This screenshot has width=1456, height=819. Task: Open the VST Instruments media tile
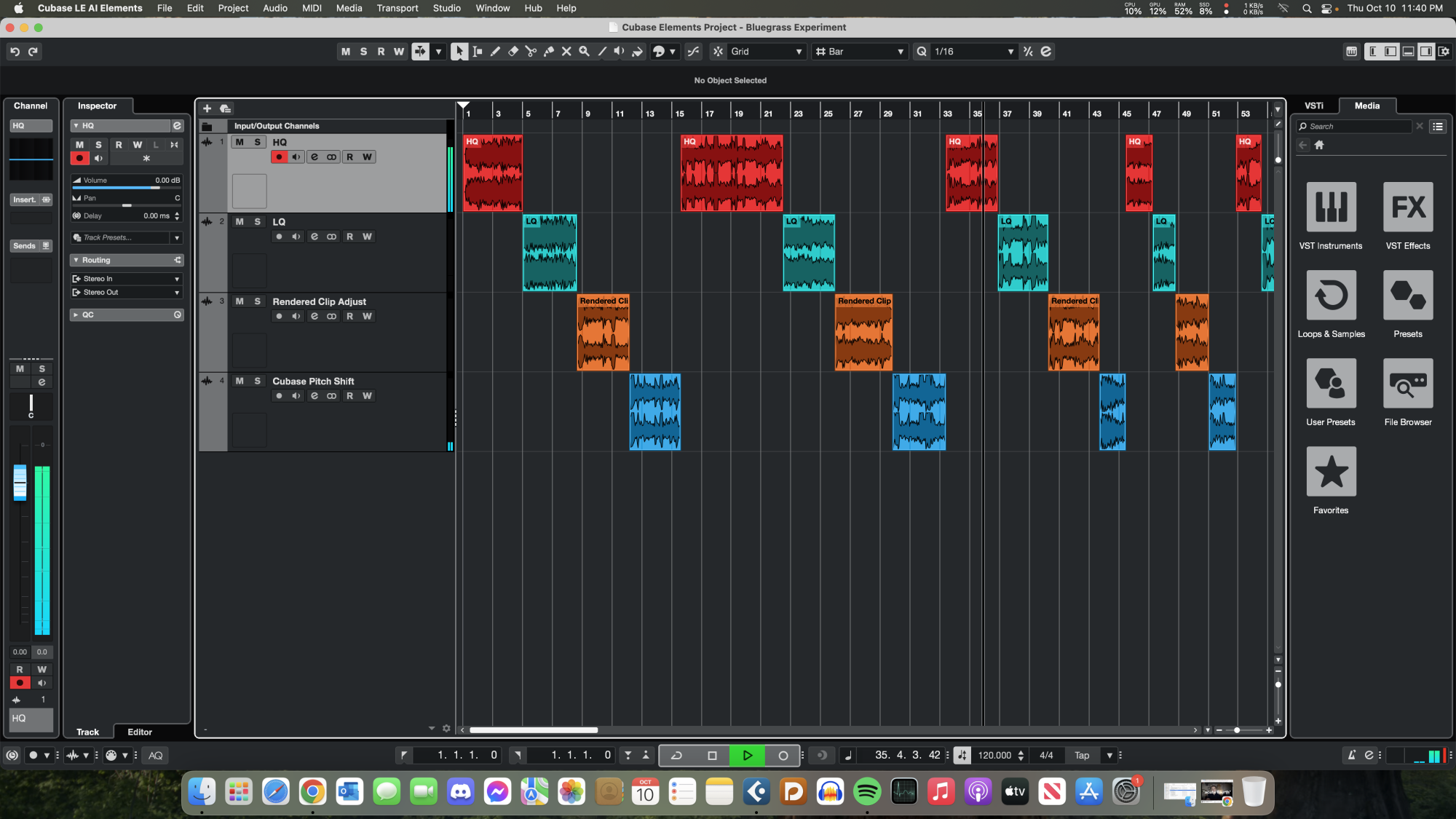pyautogui.click(x=1331, y=207)
